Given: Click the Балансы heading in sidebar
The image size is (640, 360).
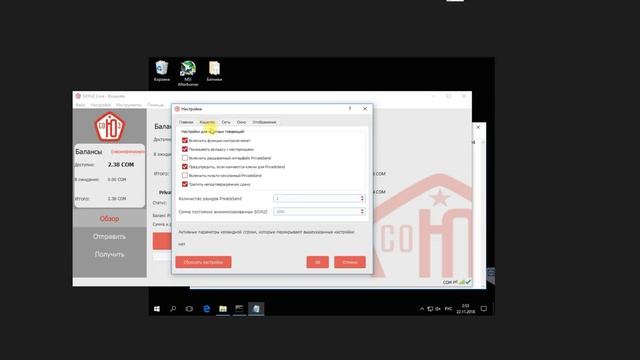Looking at the screenshot, I should coord(88,151).
